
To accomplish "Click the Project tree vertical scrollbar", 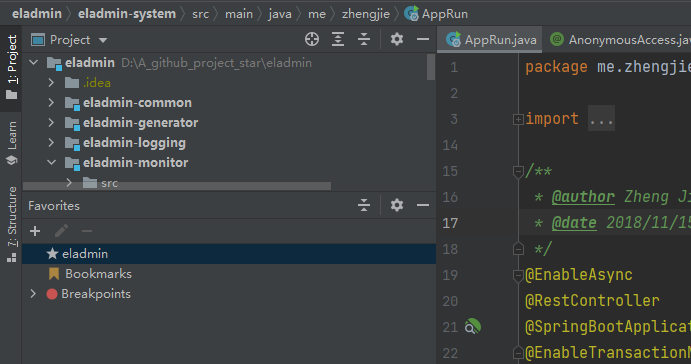I will pyautogui.click(x=431, y=67).
